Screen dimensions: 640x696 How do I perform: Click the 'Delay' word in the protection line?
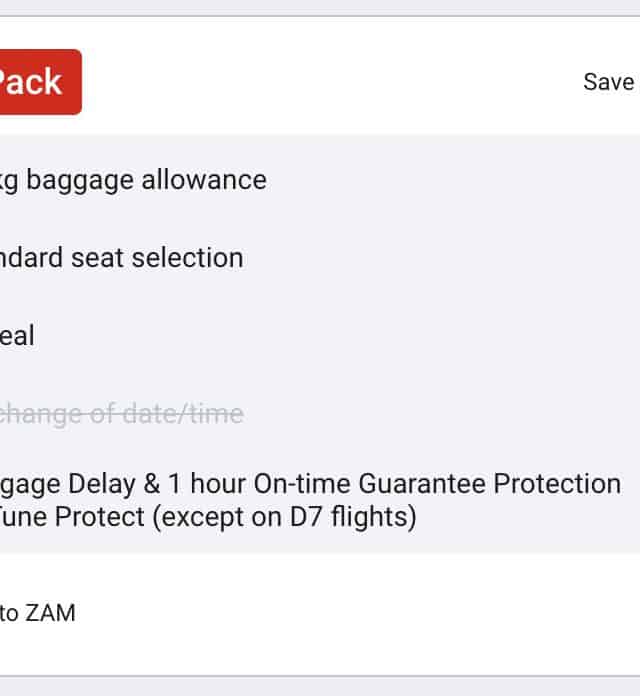point(111,484)
